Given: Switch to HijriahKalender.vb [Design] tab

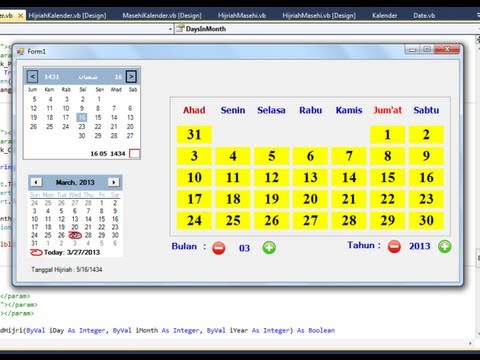Looking at the screenshot, I should tap(67, 15).
